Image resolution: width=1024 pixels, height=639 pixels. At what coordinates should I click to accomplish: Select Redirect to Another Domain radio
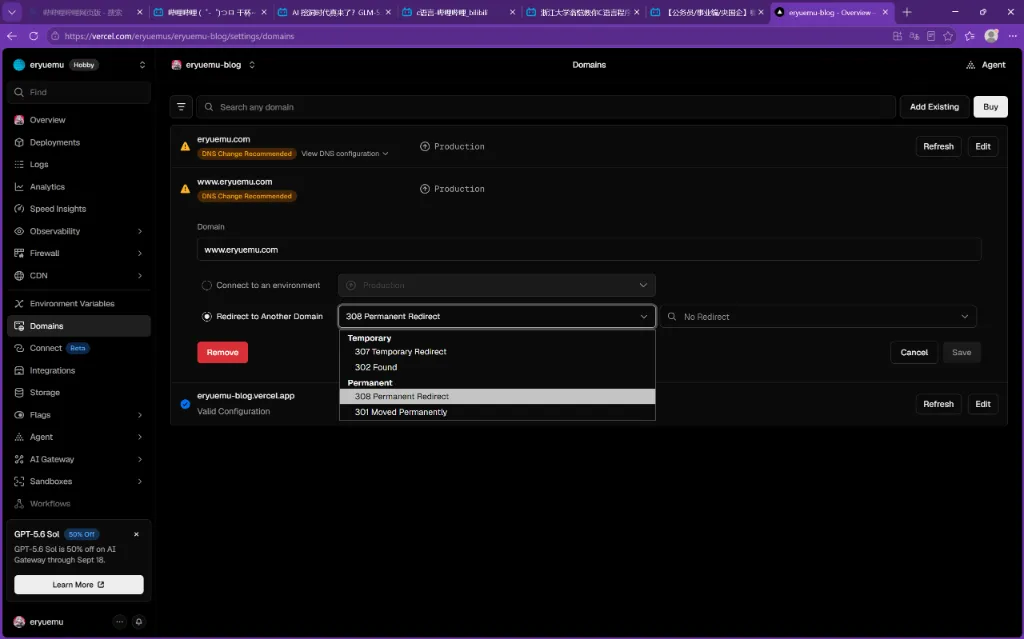(206, 316)
